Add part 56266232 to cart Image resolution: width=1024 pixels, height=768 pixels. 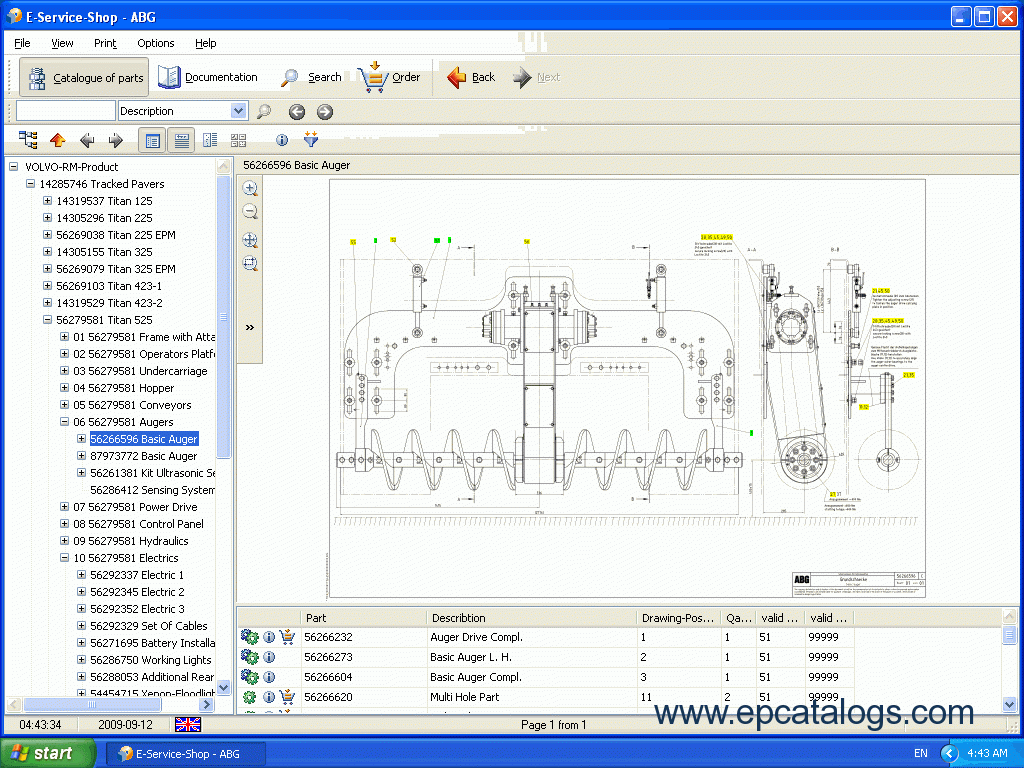[x=287, y=637]
